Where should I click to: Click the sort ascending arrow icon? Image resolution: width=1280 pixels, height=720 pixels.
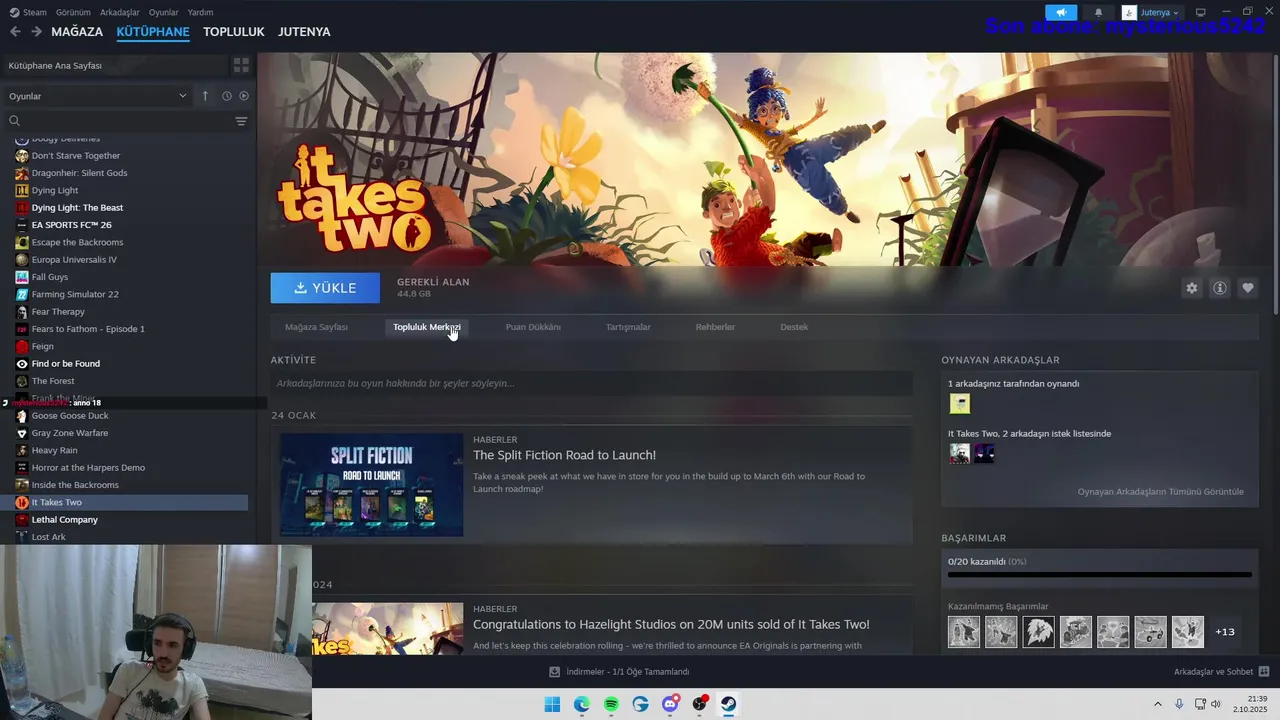click(x=205, y=96)
